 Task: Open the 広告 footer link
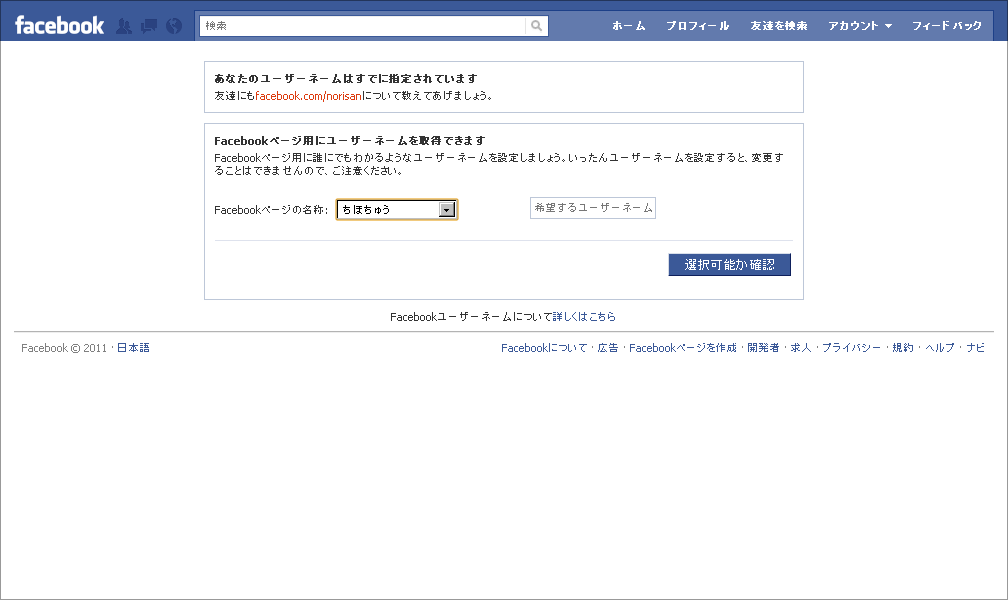pyautogui.click(x=608, y=348)
